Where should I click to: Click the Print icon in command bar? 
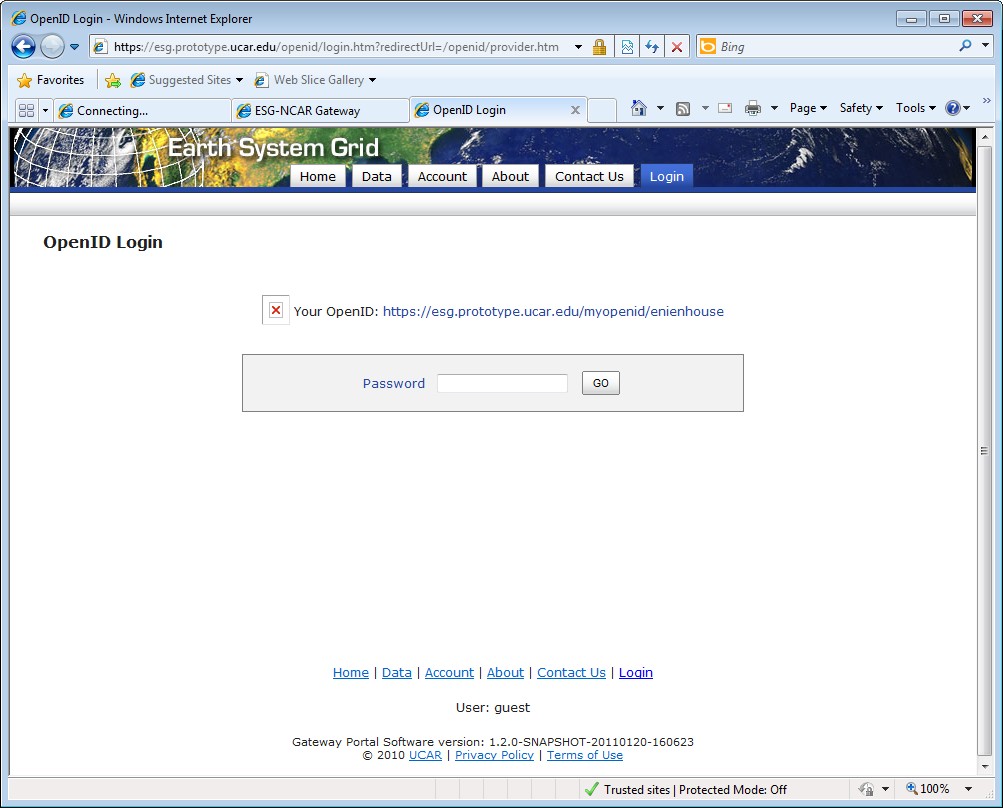pos(753,108)
